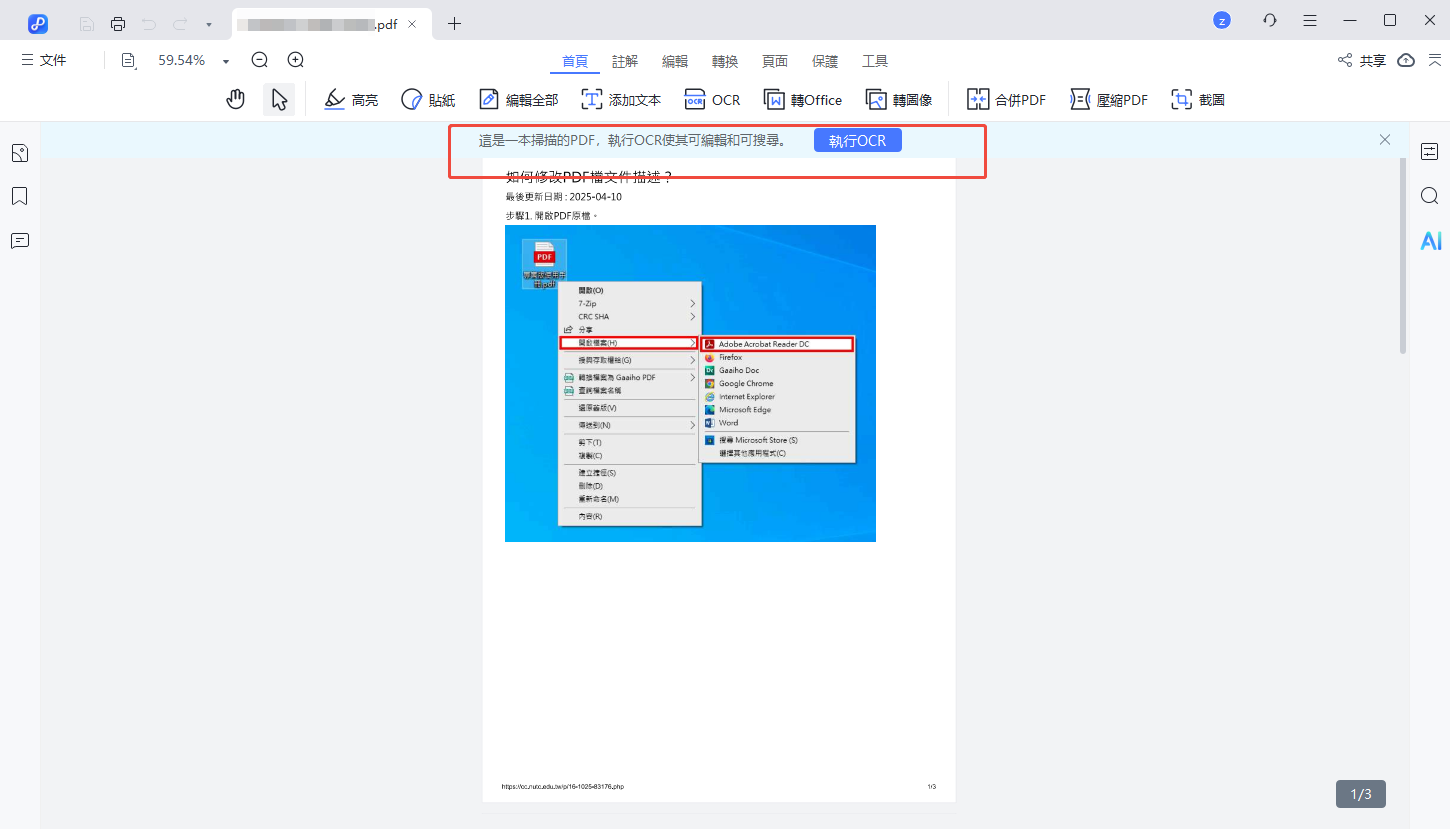Screen dimensions: 1450x829
Task: Switch to the 轉換 tab
Action: coord(725,61)
